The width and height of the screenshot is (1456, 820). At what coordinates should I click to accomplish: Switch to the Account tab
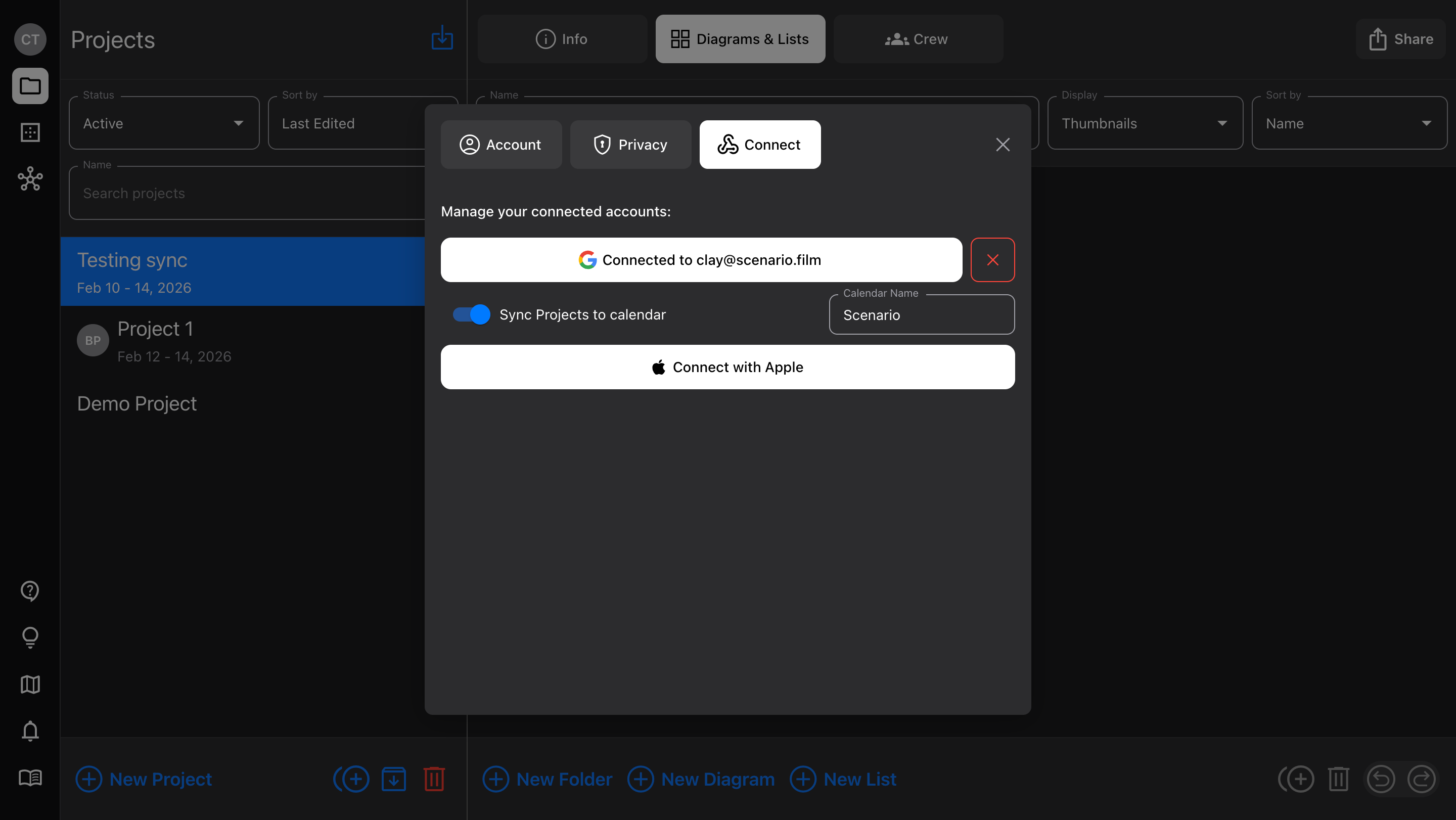pos(501,145)
